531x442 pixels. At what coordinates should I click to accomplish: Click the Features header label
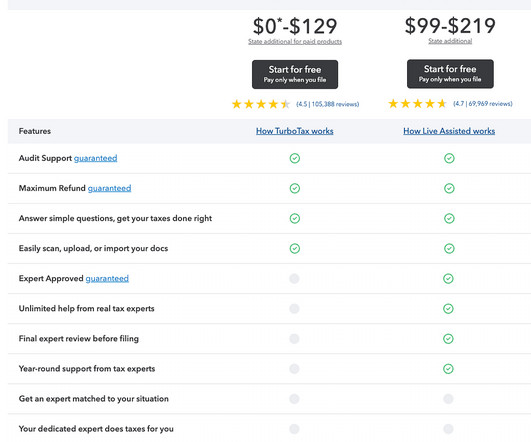coord(35,131)
